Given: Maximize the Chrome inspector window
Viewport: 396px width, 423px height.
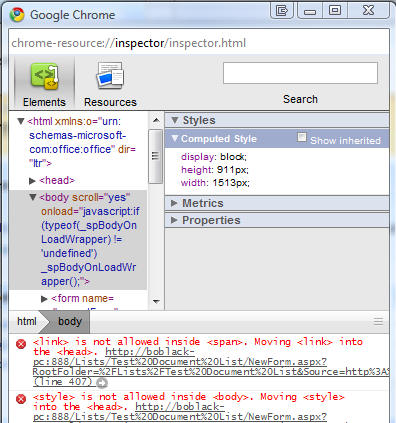Looking at the screenshot, I should point(335,11).
